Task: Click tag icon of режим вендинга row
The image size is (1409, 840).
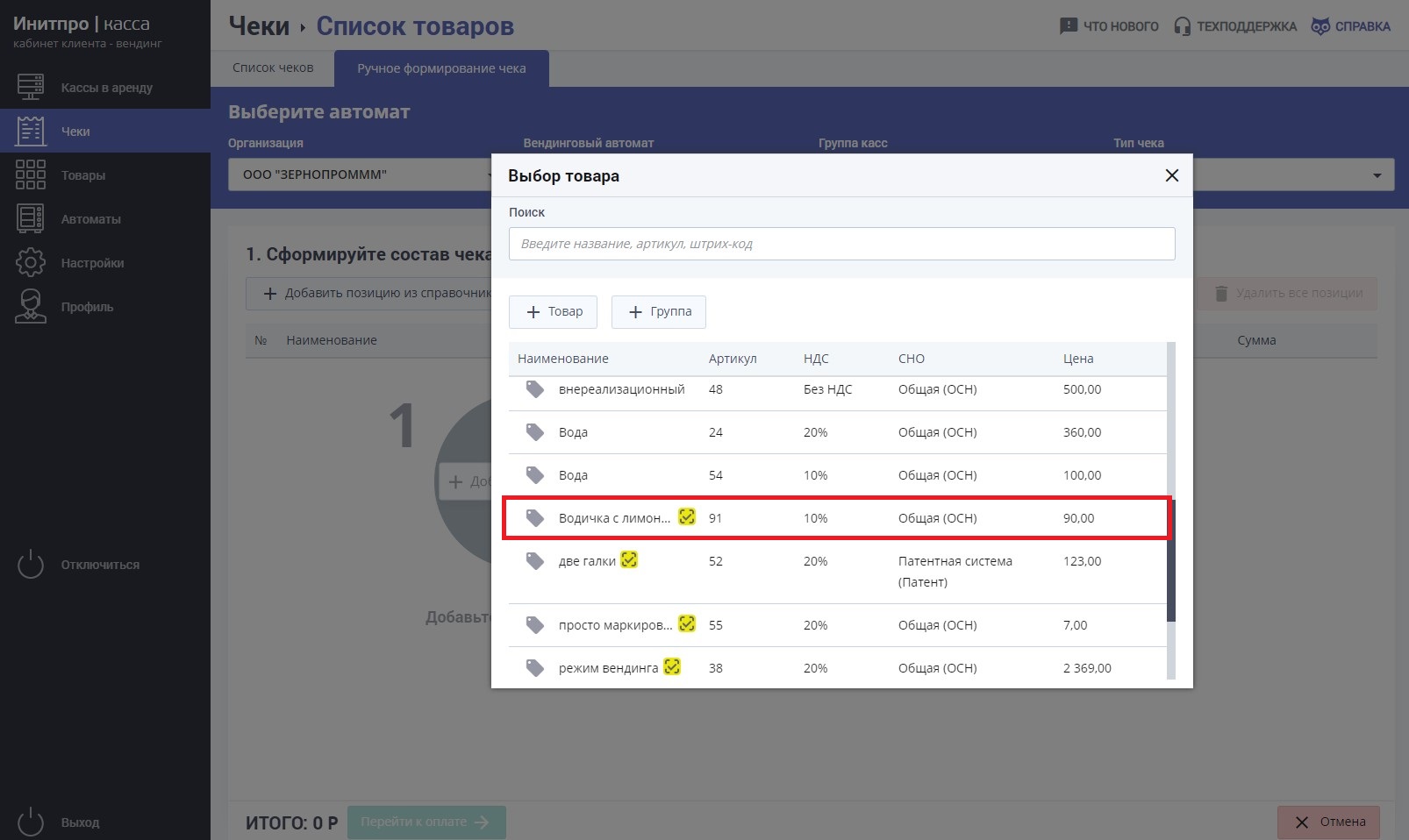Action: [534, 667]
